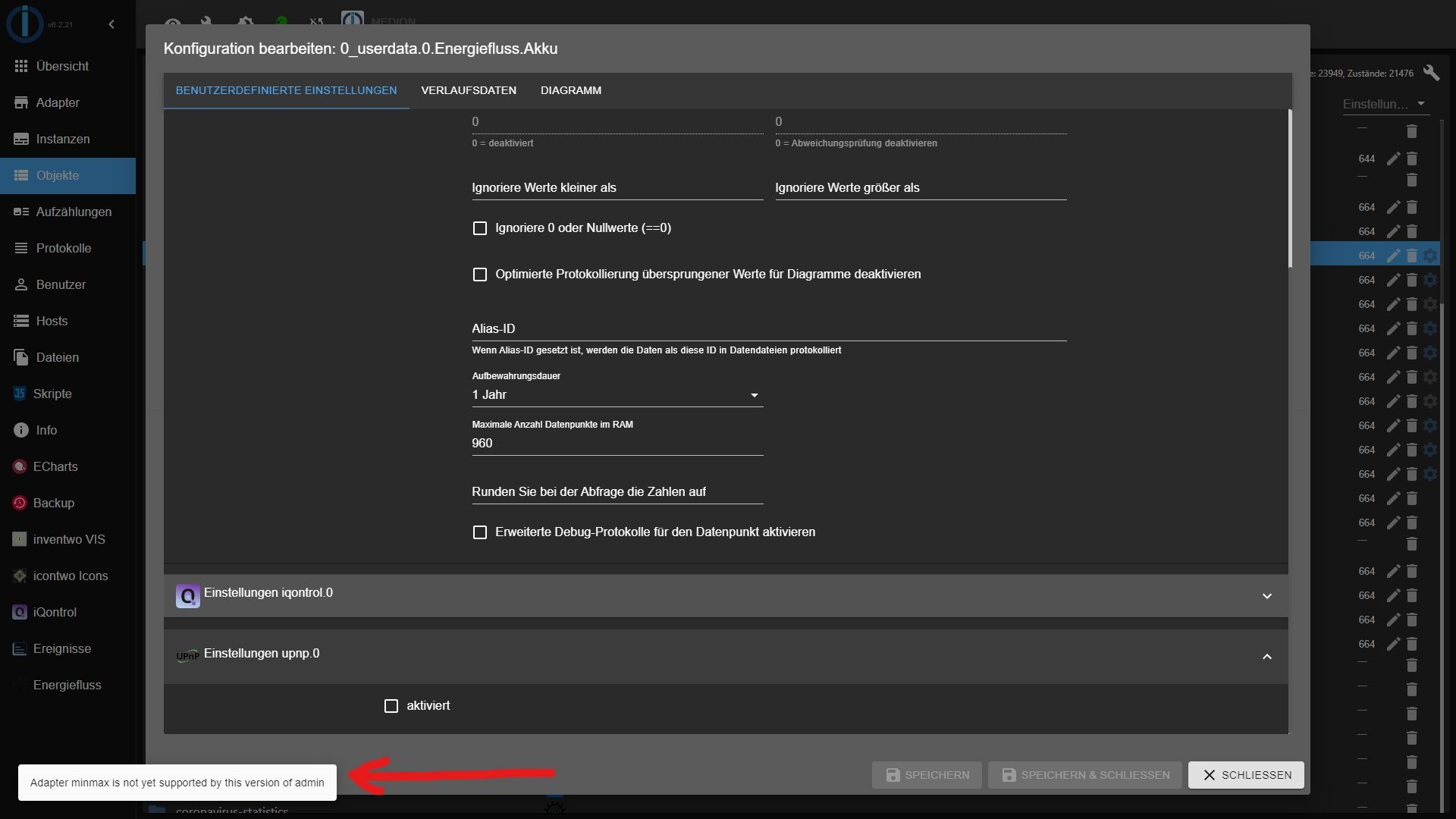Open Skripte in the sidebar
This screenshot has width=1456, height=819.
[x=67, y=394]
